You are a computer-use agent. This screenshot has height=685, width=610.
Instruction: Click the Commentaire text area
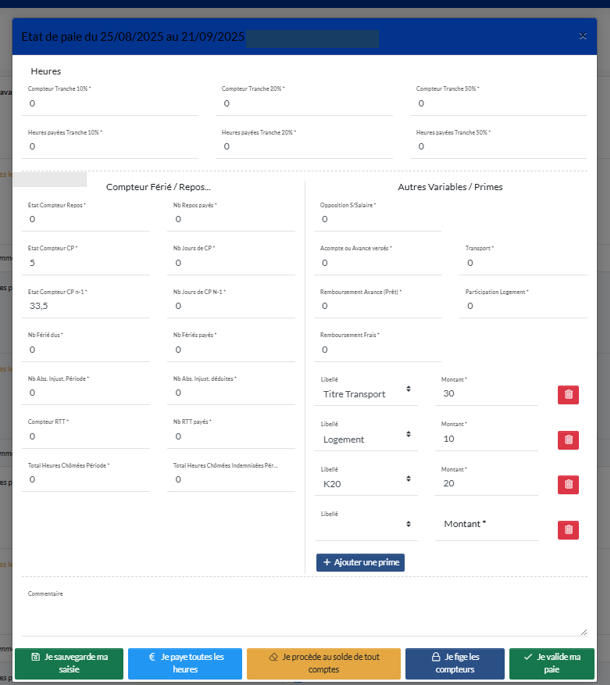pyautogui.click(x=304, y=617)
